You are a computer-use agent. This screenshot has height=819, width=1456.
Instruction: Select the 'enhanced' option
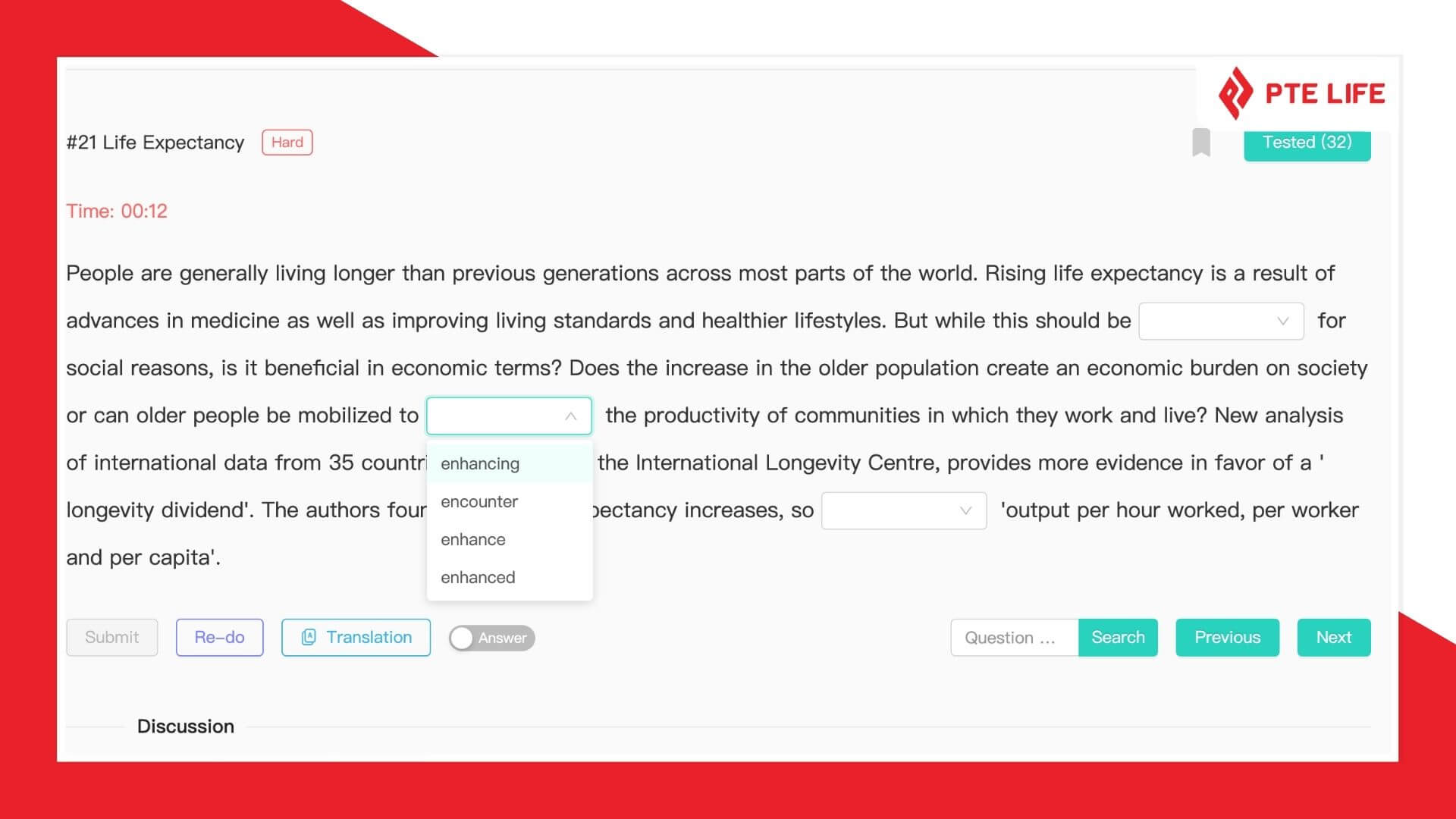[x=509, y=577]
